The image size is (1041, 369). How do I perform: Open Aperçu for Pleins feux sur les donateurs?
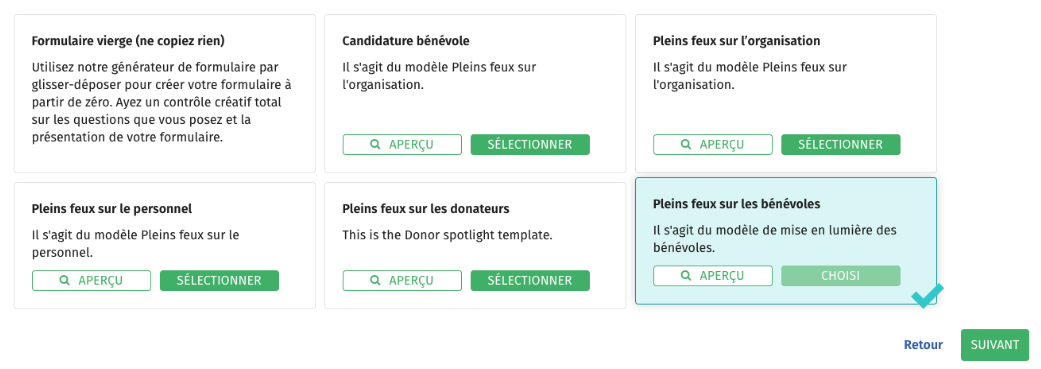[402, 281]
